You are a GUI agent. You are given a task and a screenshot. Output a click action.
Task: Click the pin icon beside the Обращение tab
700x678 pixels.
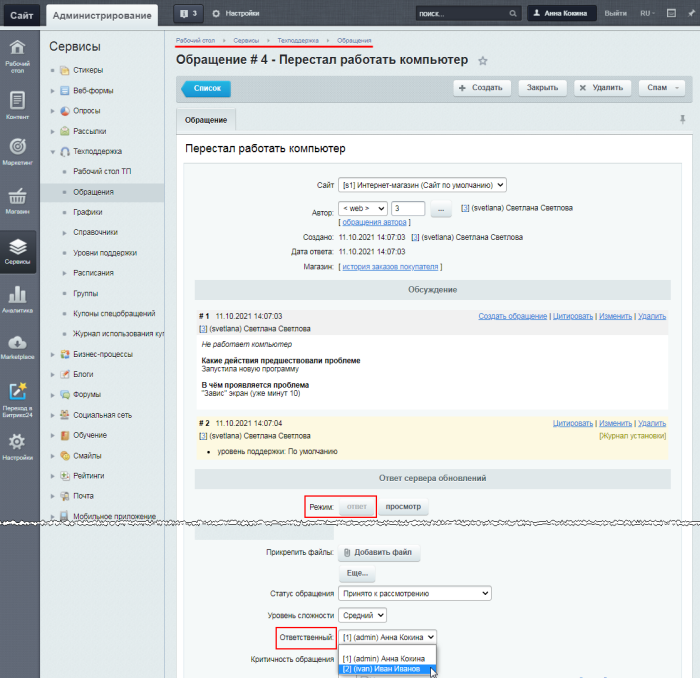682,119
